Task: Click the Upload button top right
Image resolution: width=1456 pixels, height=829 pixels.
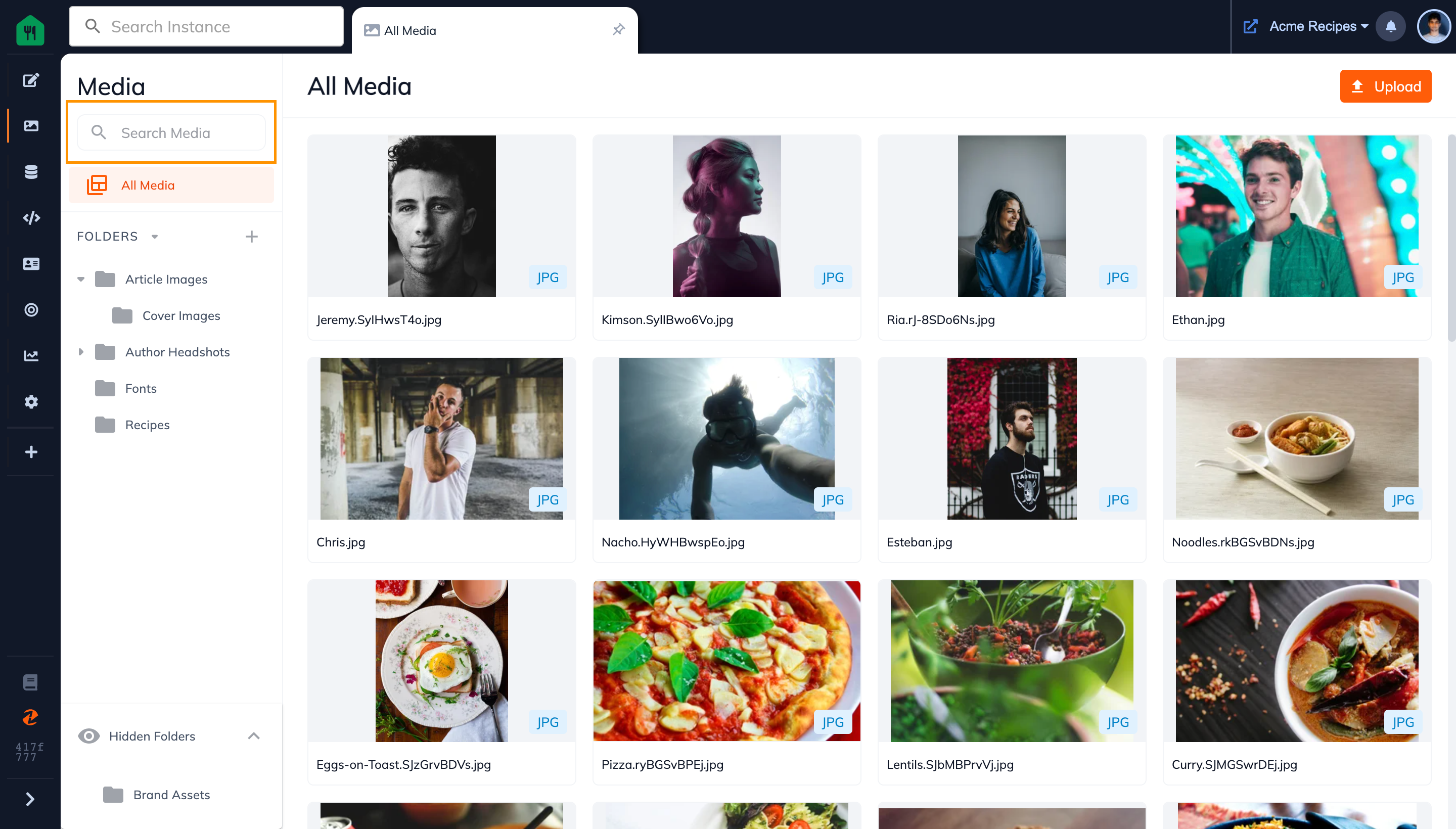Action: tap(1384, 85)
